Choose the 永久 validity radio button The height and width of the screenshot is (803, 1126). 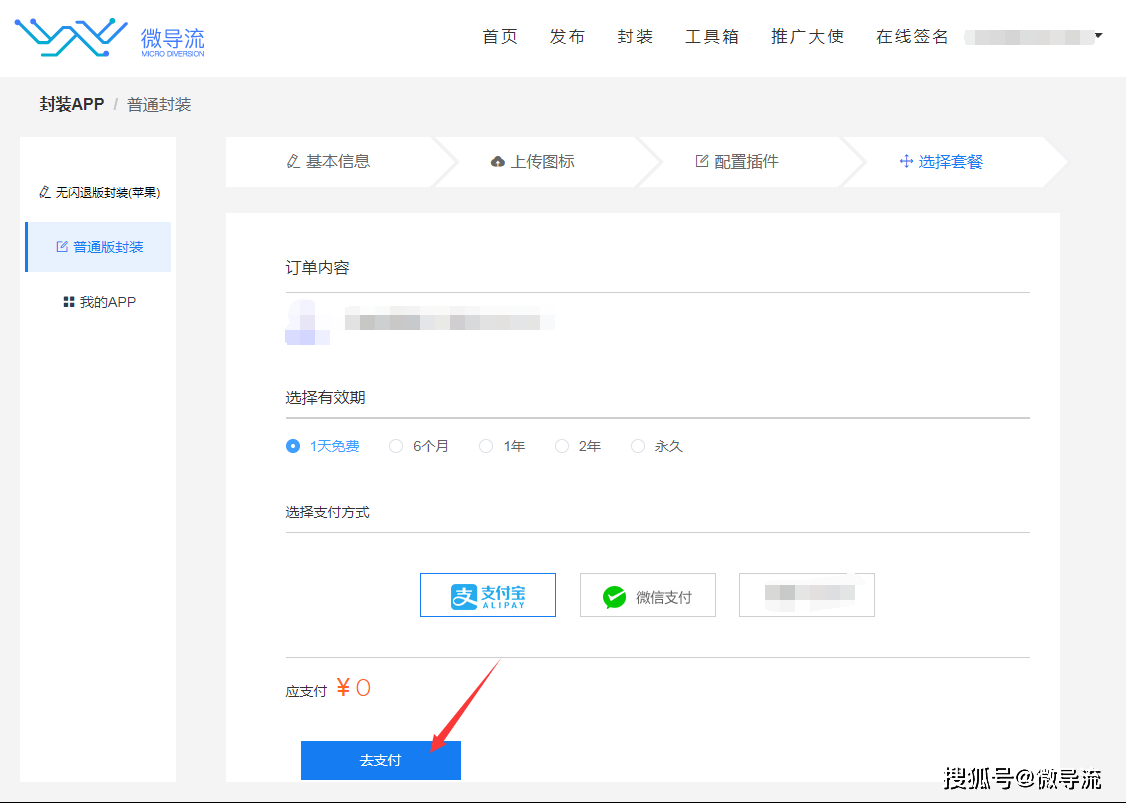638,446
